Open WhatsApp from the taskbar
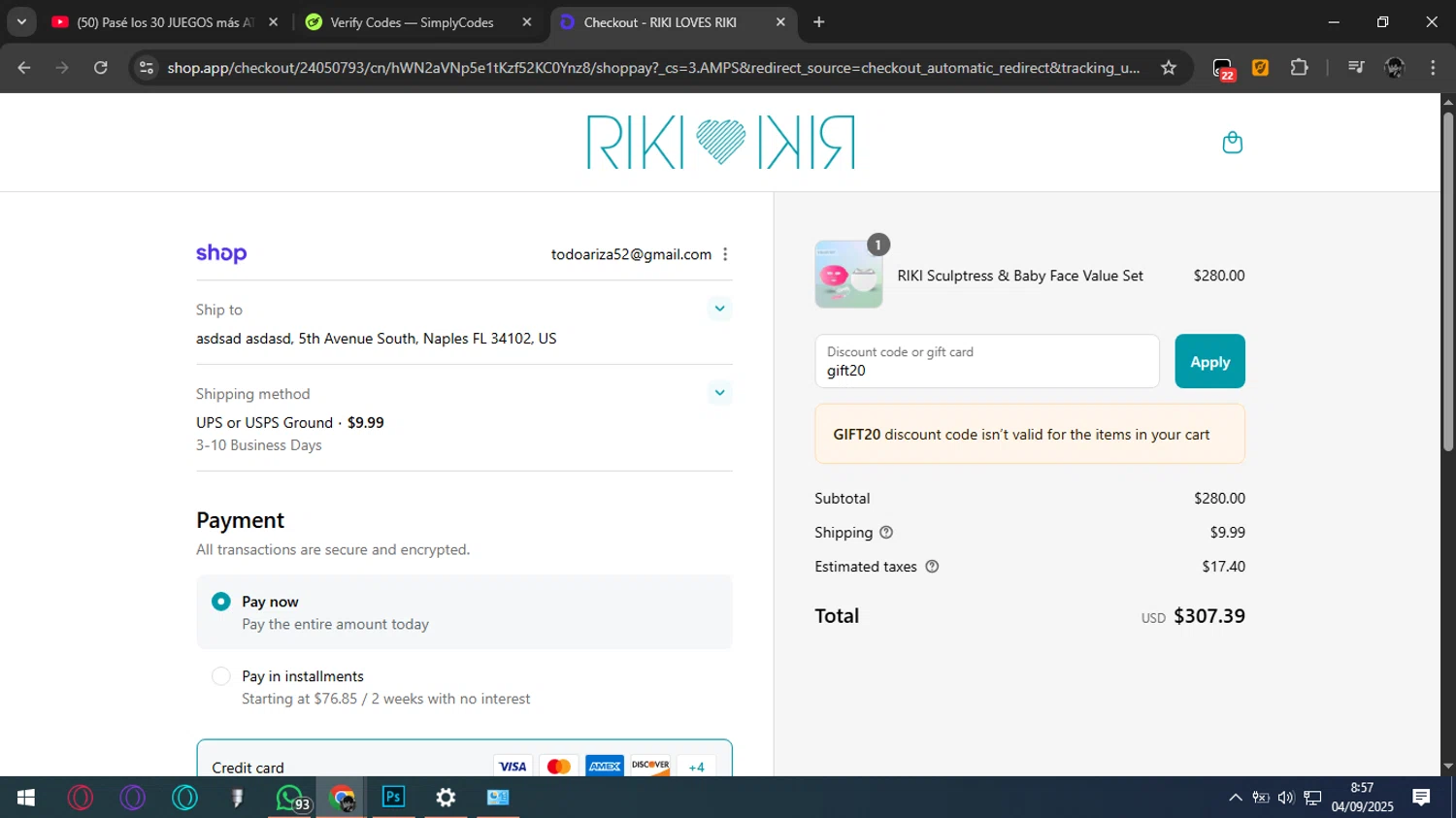 (x=290, y=798)
